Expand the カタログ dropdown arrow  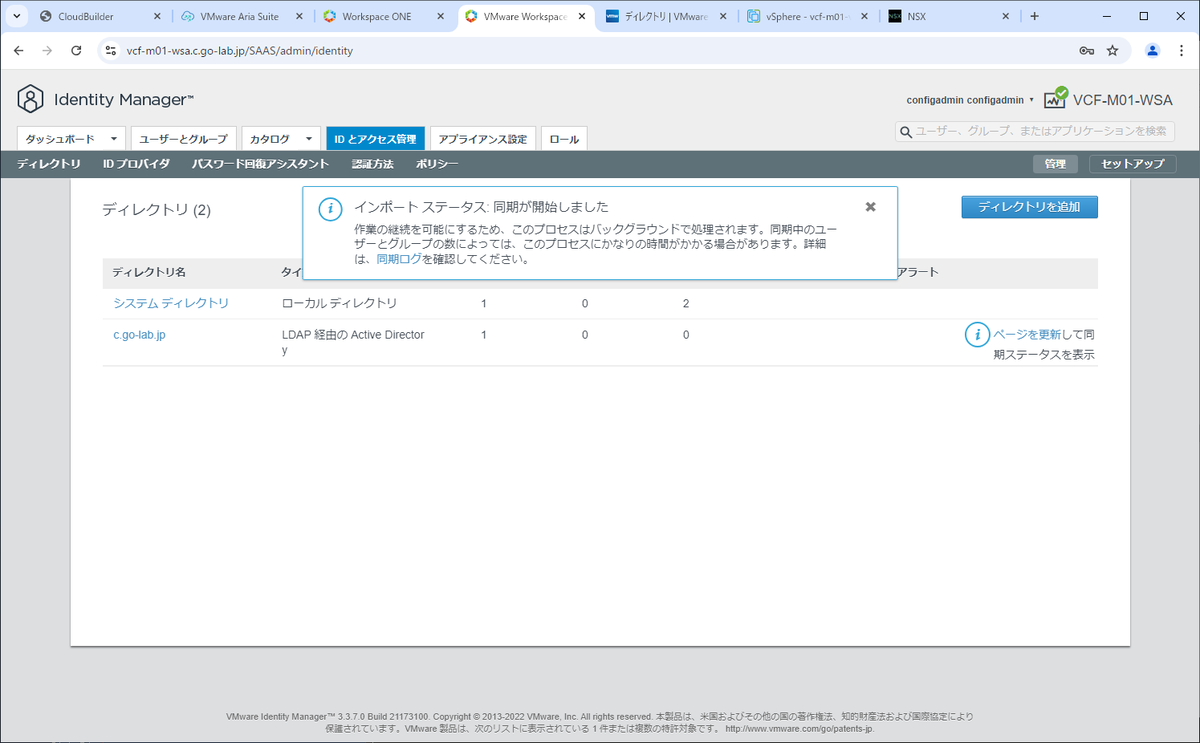pyautogui.click(x=309, y=139)
